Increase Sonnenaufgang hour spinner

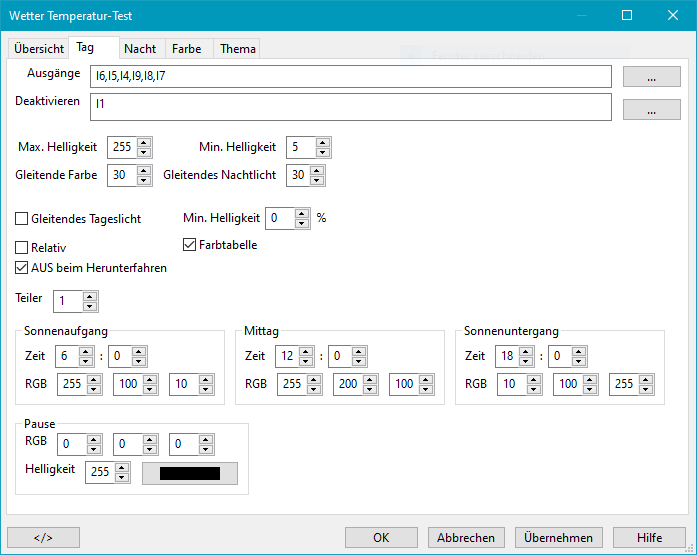click(85, 351)
